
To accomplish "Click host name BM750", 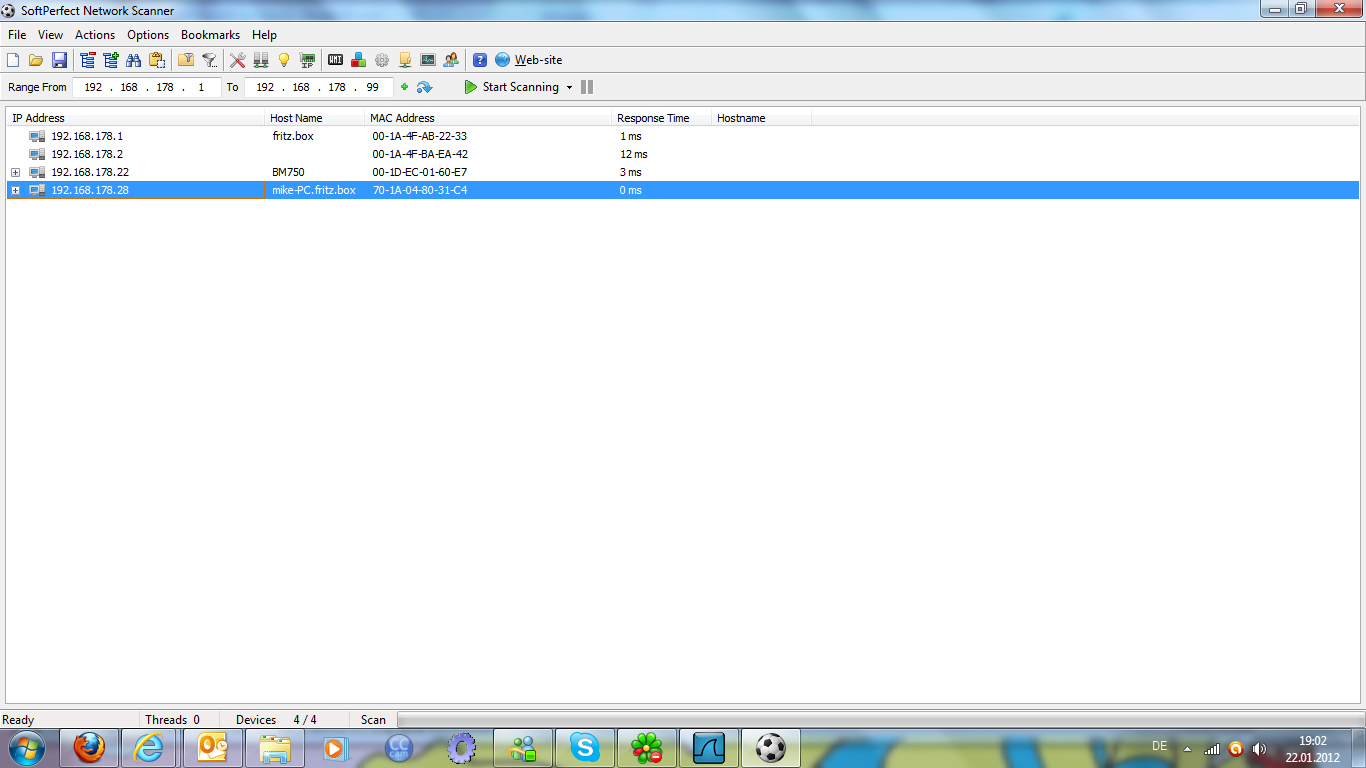I will (288, 173).
